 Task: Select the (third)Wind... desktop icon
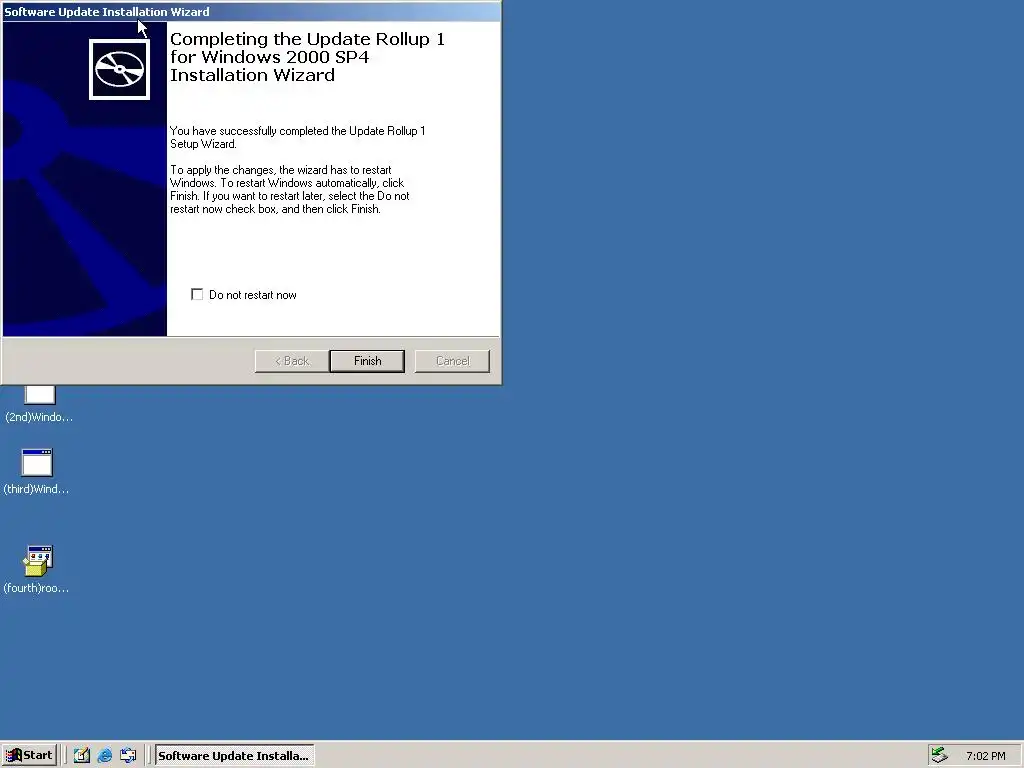pos(37,472)
